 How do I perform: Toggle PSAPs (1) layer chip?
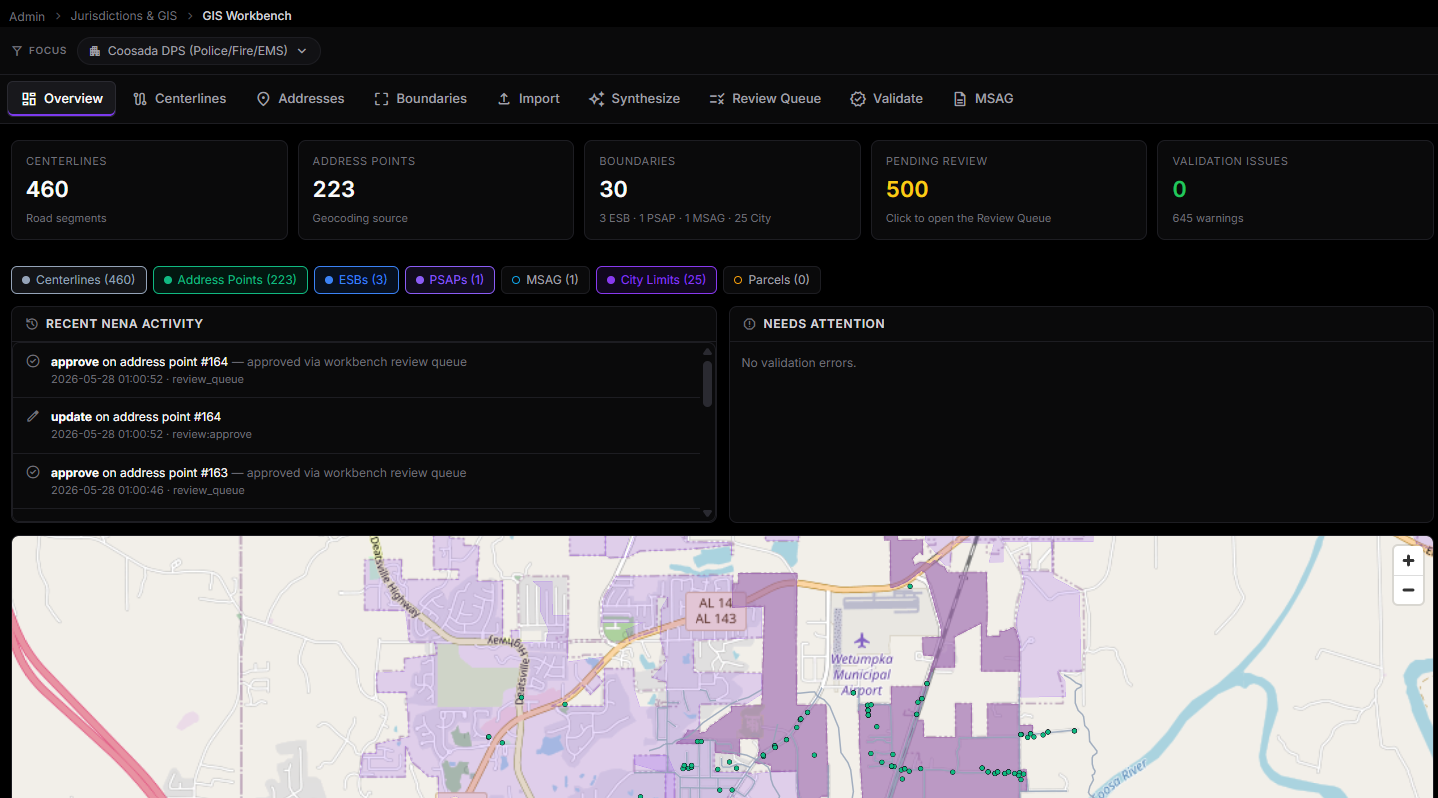(x=449, y=280)
